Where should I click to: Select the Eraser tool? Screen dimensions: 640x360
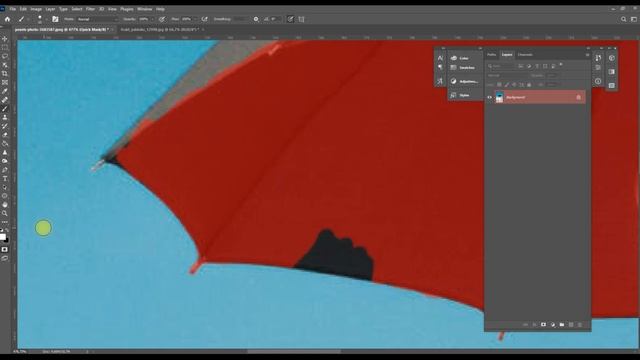point(5,135)
